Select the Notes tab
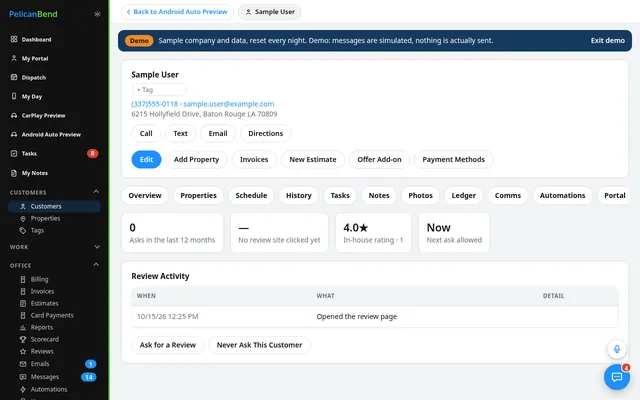The width and height of the screenshot is (640, 400). (x=379, y=196)
